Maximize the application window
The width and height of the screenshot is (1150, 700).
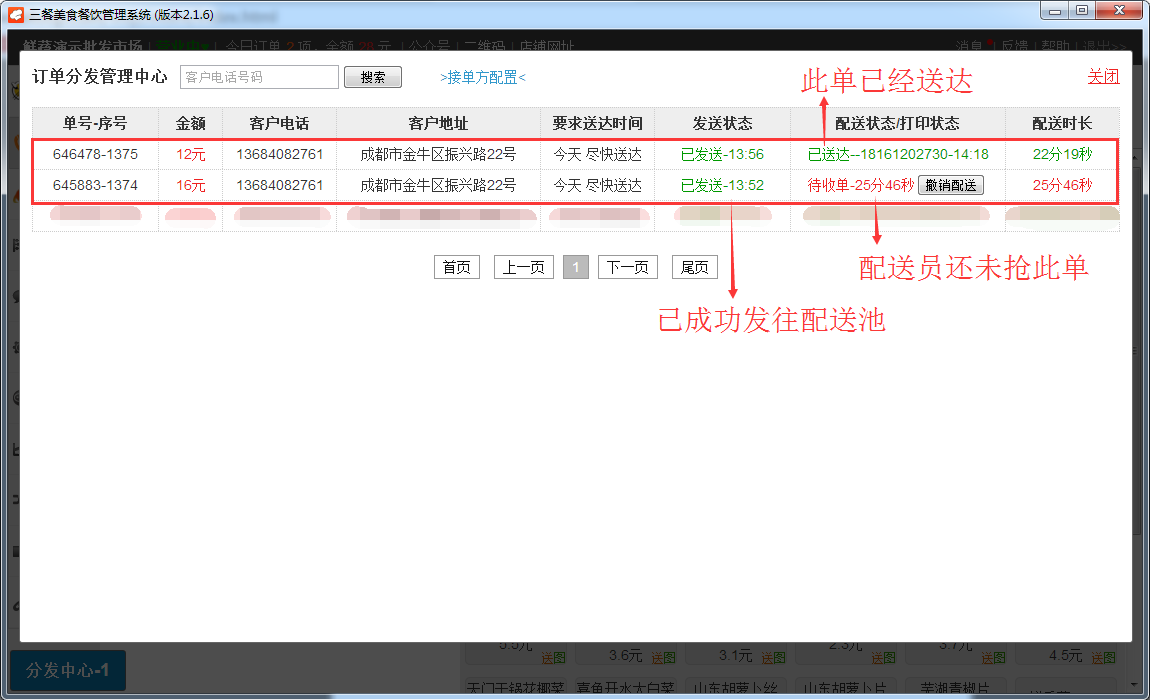1082,10
